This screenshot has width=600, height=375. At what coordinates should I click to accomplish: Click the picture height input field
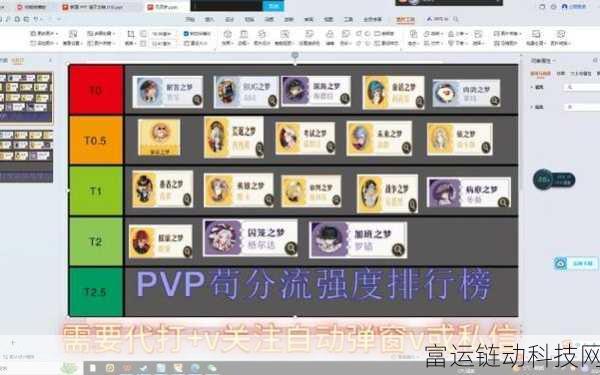163,34
